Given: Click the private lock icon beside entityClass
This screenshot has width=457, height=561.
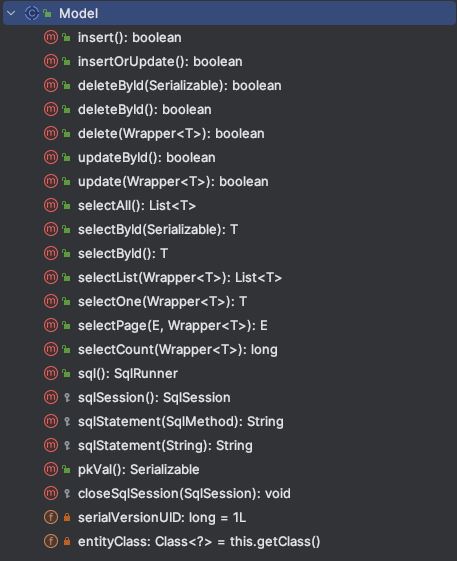Looking at the screenshot, I should 67,541.
